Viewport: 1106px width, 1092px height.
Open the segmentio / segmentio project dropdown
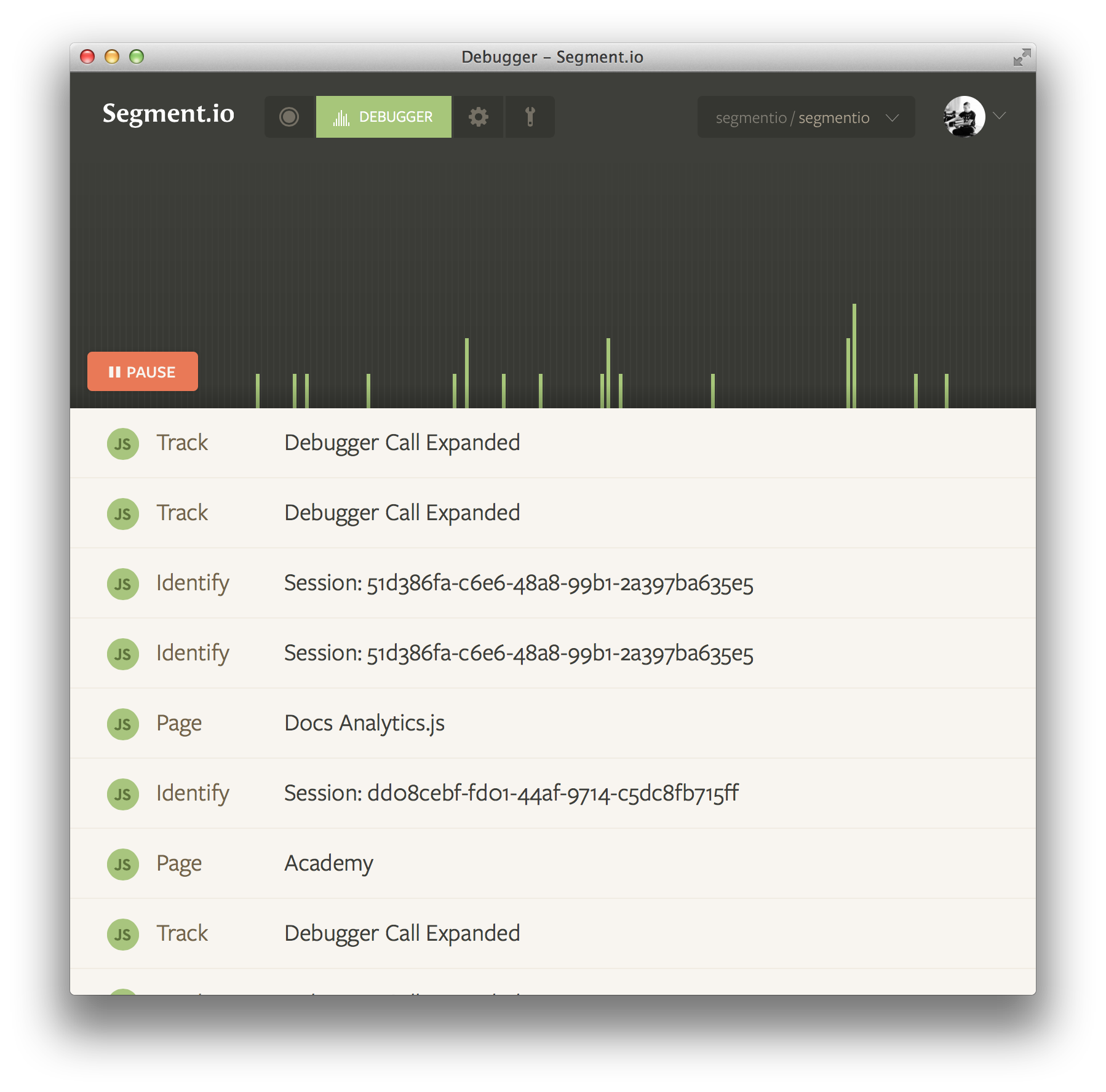806,117
